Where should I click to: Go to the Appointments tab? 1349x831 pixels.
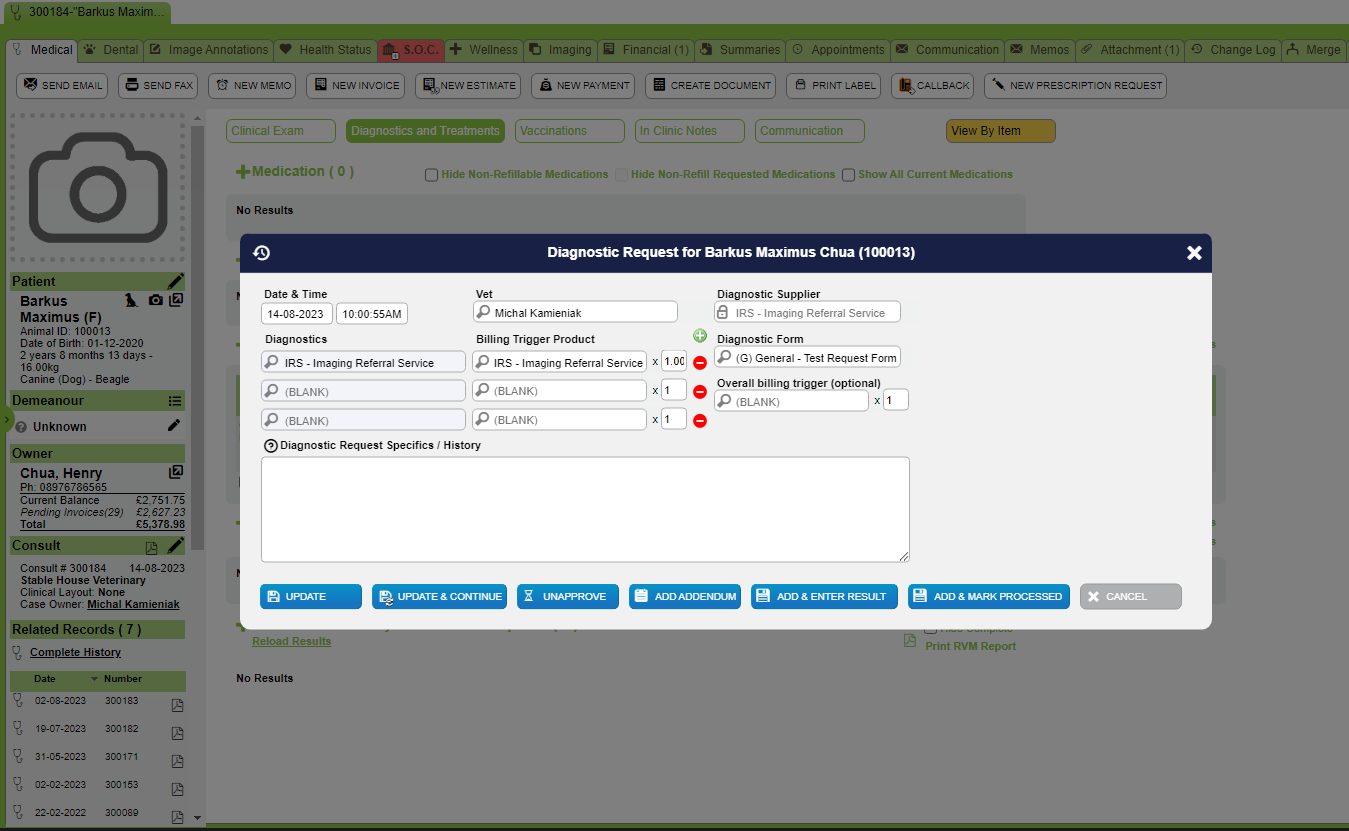pyautogui.click(x=838, y=49)
